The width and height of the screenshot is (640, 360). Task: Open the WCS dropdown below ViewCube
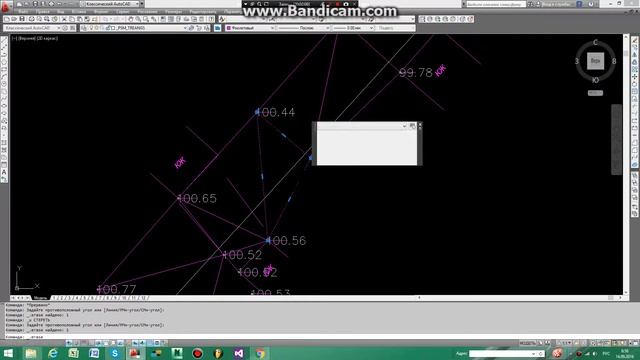595,93
